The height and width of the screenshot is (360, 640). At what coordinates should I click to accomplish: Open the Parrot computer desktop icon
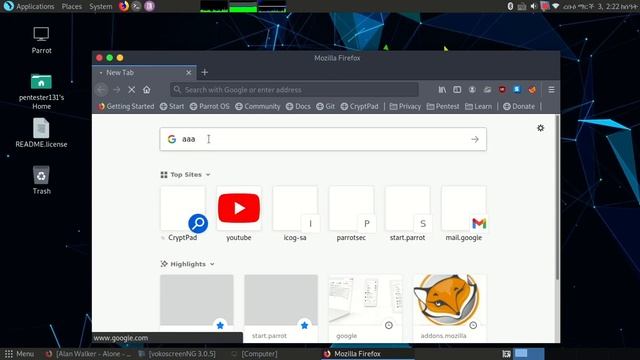point(41,40)
